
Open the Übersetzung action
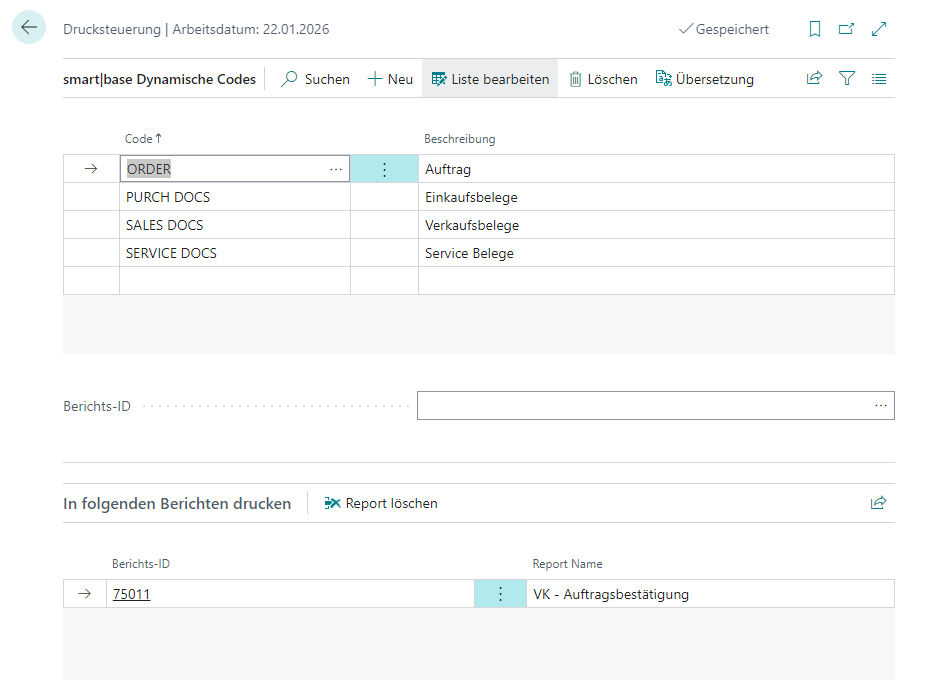click(705, 79)
